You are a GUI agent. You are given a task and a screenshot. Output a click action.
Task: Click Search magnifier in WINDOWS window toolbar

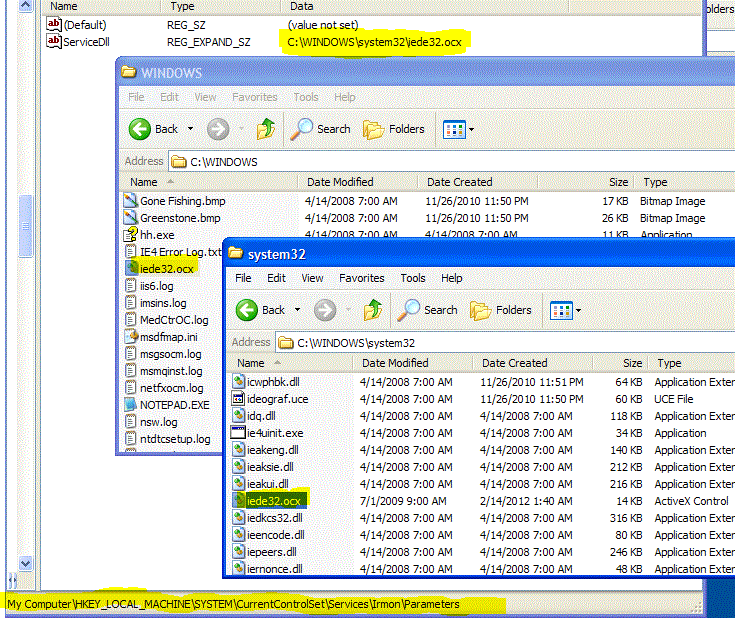click(301, 129)
